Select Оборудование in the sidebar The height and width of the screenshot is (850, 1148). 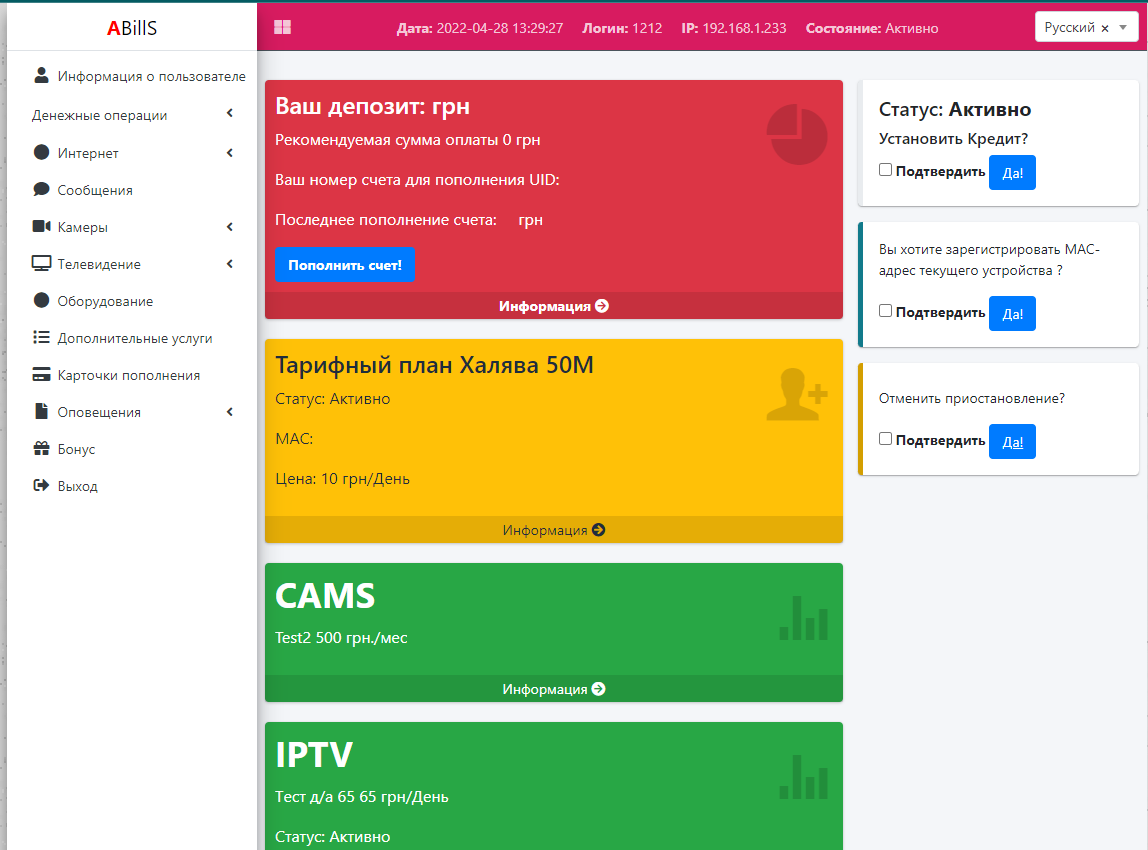coord(105,301)
